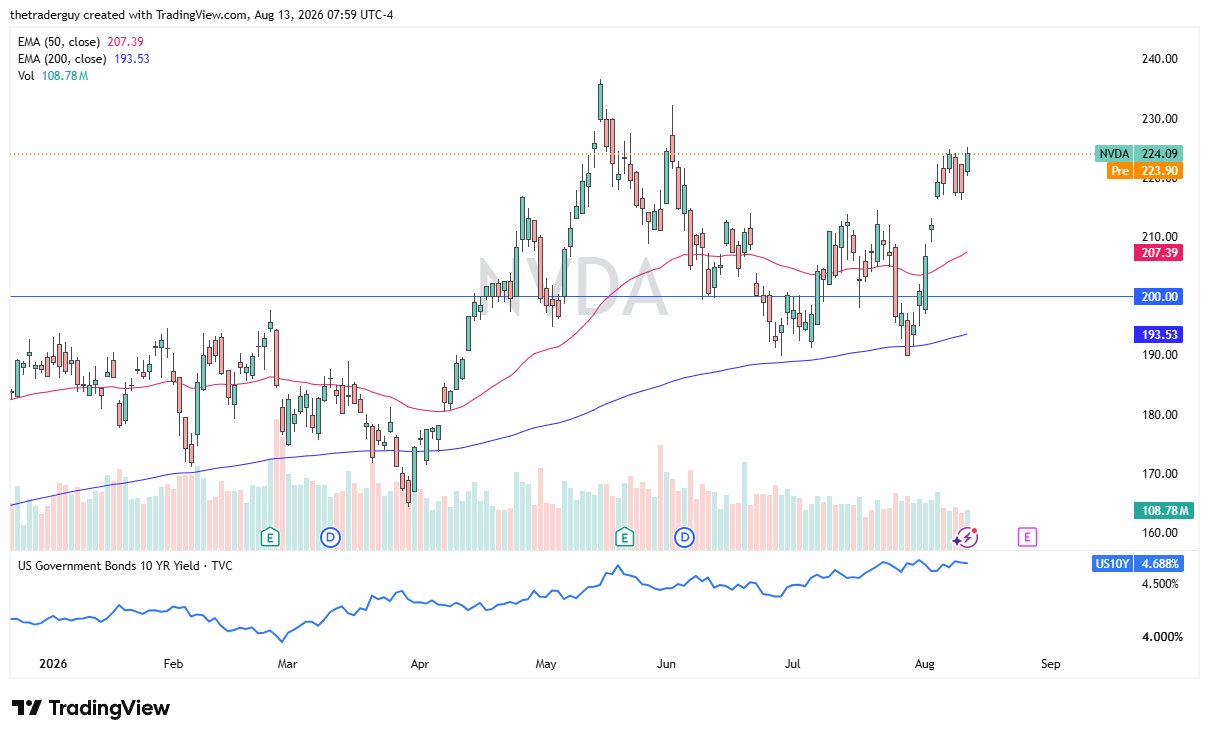Click the 210.00 price axis value
This screenshot has width=1209, height=738.
1159,237
